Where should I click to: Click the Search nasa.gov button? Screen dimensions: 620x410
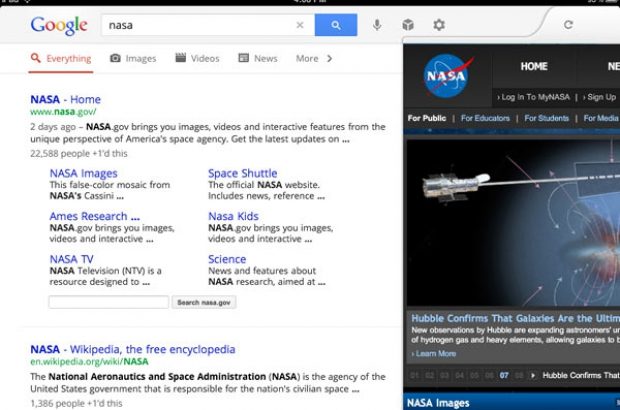click(x=204, y=302)
